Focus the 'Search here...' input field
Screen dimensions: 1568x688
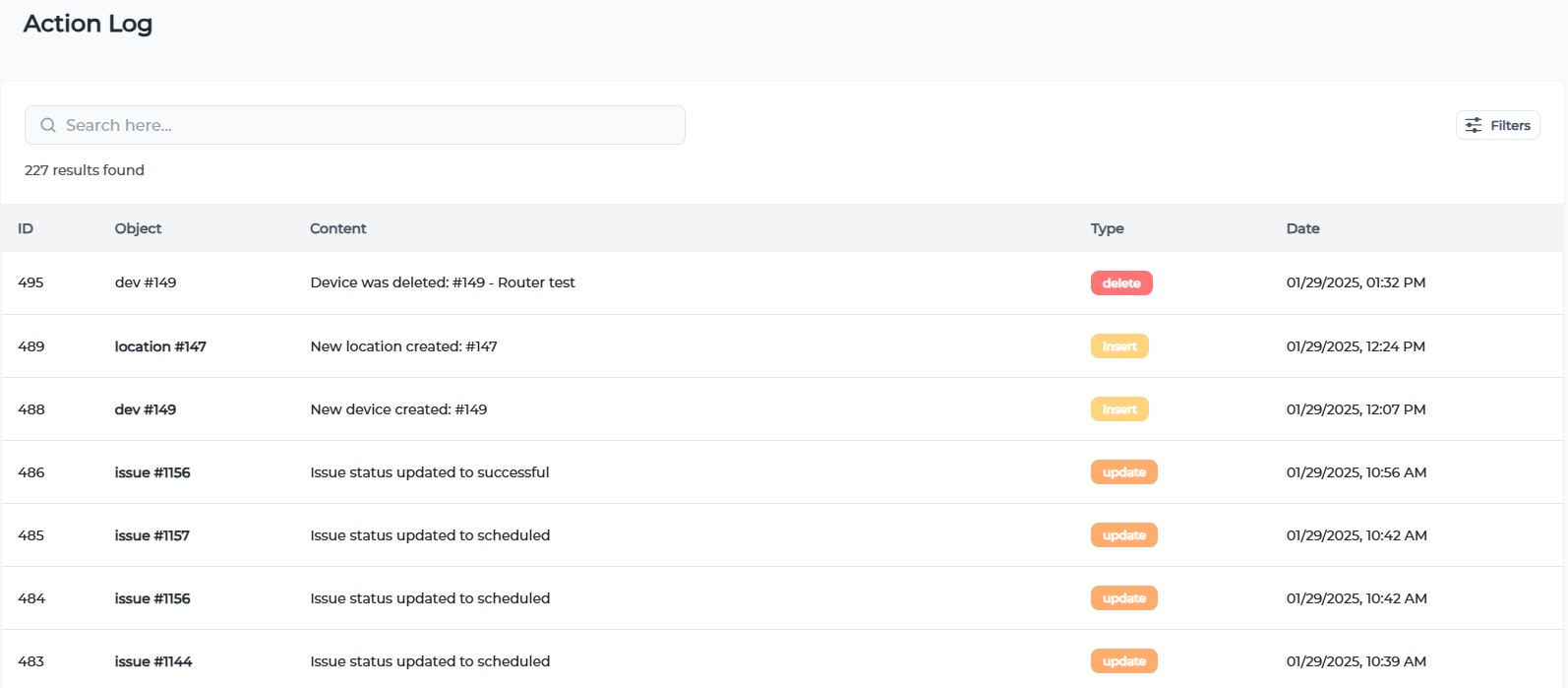[364, 126]
